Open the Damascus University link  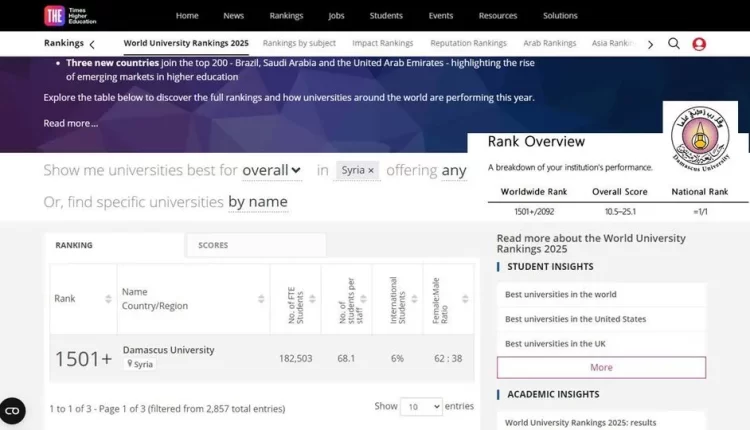coord(168,350)
